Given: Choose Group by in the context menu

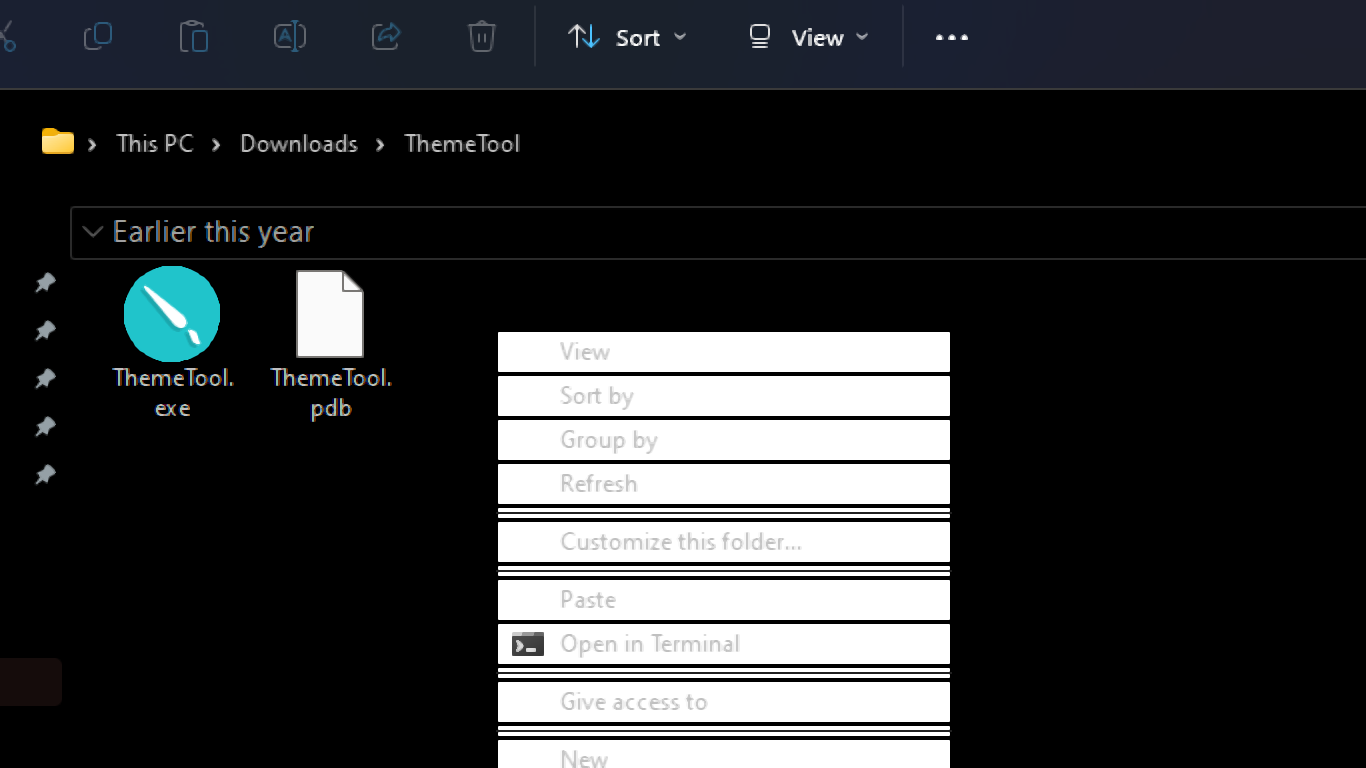Looking at the screenshot, I should pyautogui.click(x=609, y=439).
